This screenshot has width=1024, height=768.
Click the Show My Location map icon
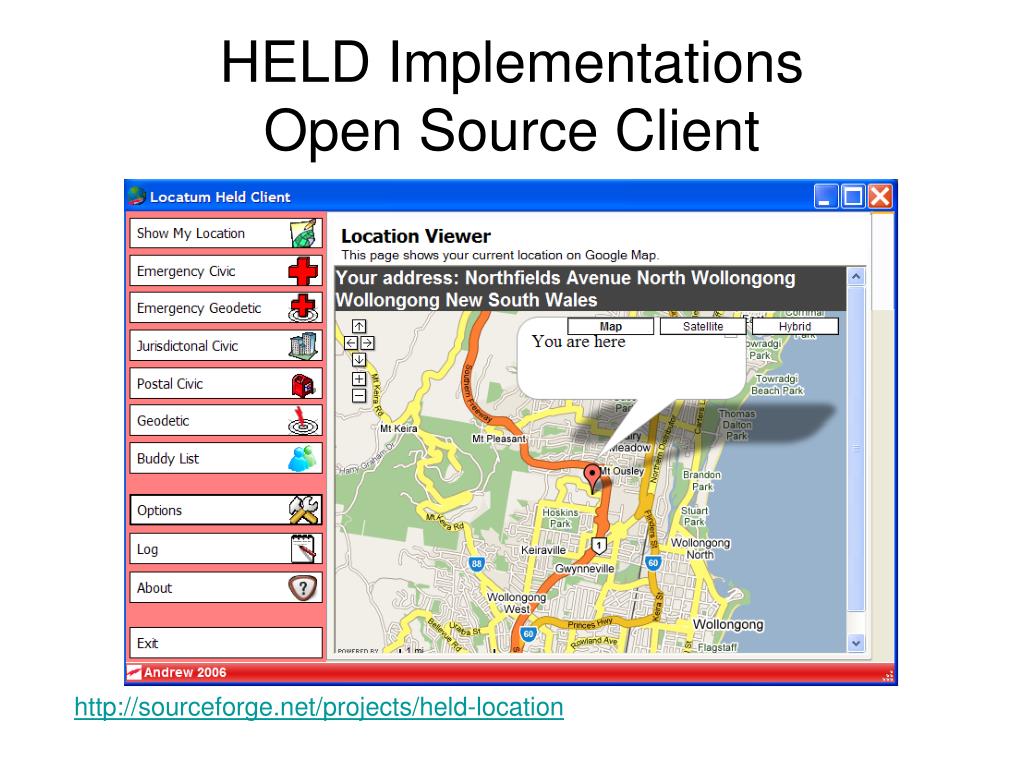click(305, 233)
